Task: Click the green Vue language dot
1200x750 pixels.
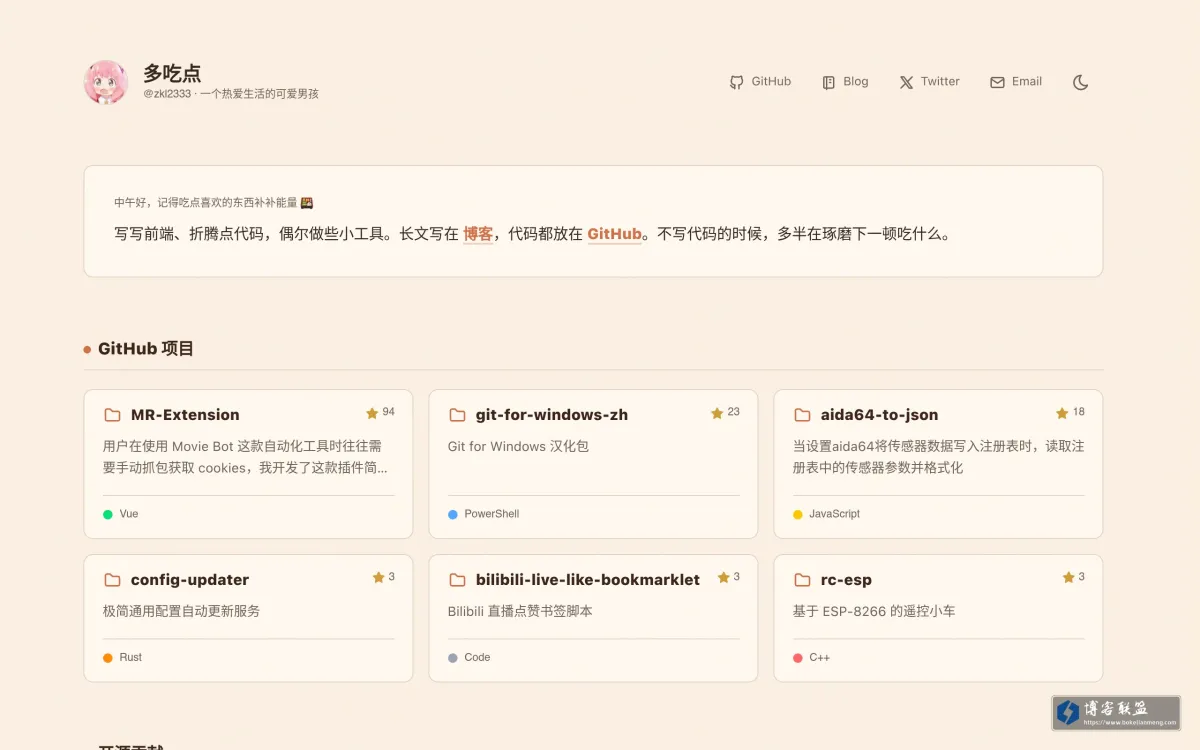Action: 108,514
